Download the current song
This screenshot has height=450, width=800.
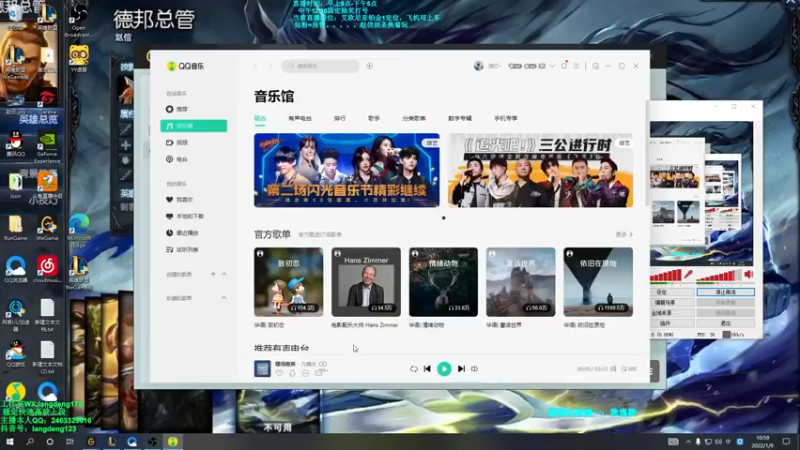(292, 373)
